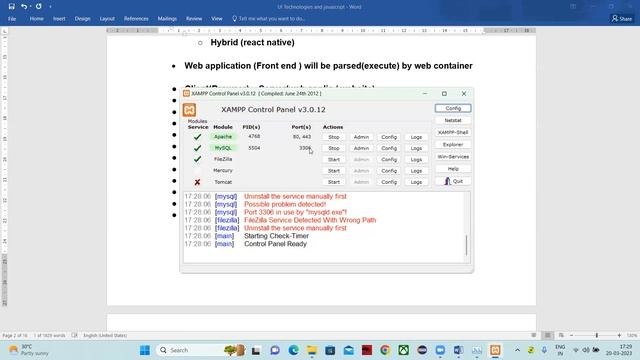Click Apache module name label

click(223, 137)
